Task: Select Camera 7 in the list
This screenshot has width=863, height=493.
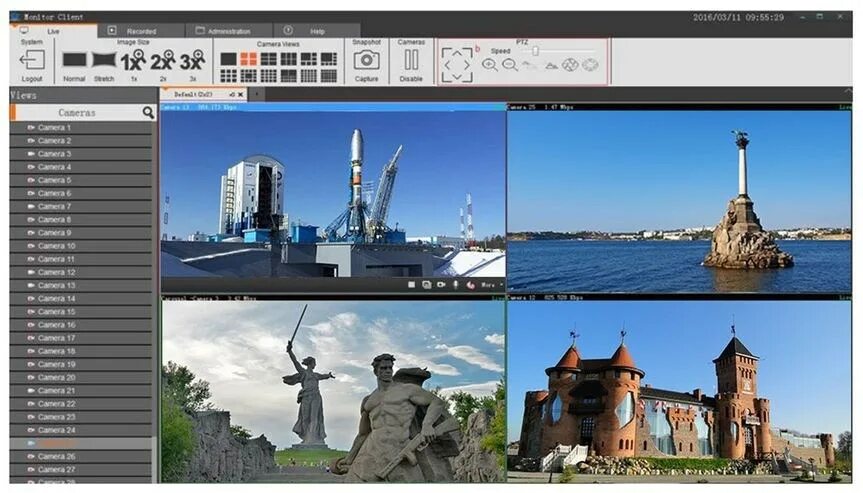Action: click(81, 206)
